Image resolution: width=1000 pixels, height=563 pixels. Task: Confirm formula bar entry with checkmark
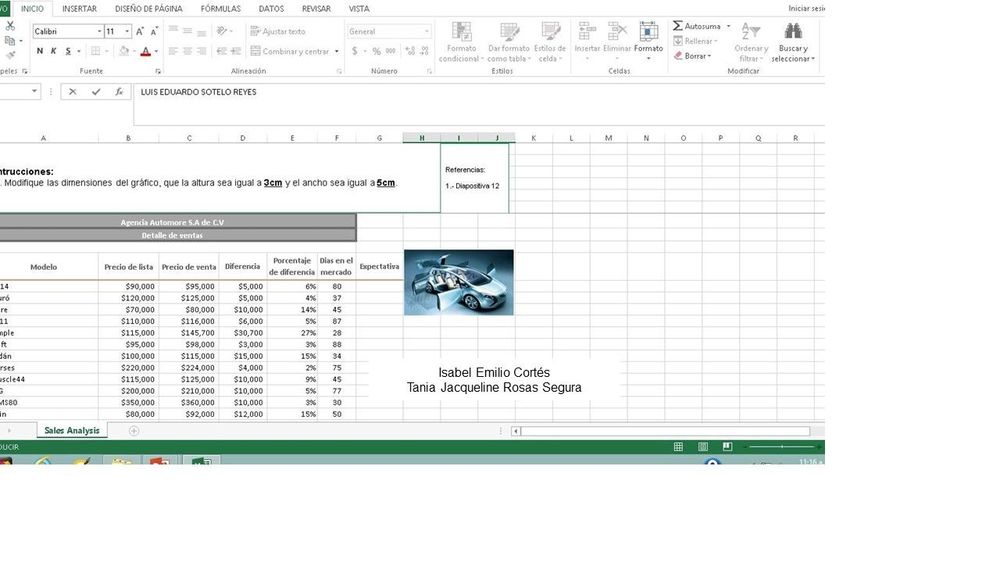96,92
